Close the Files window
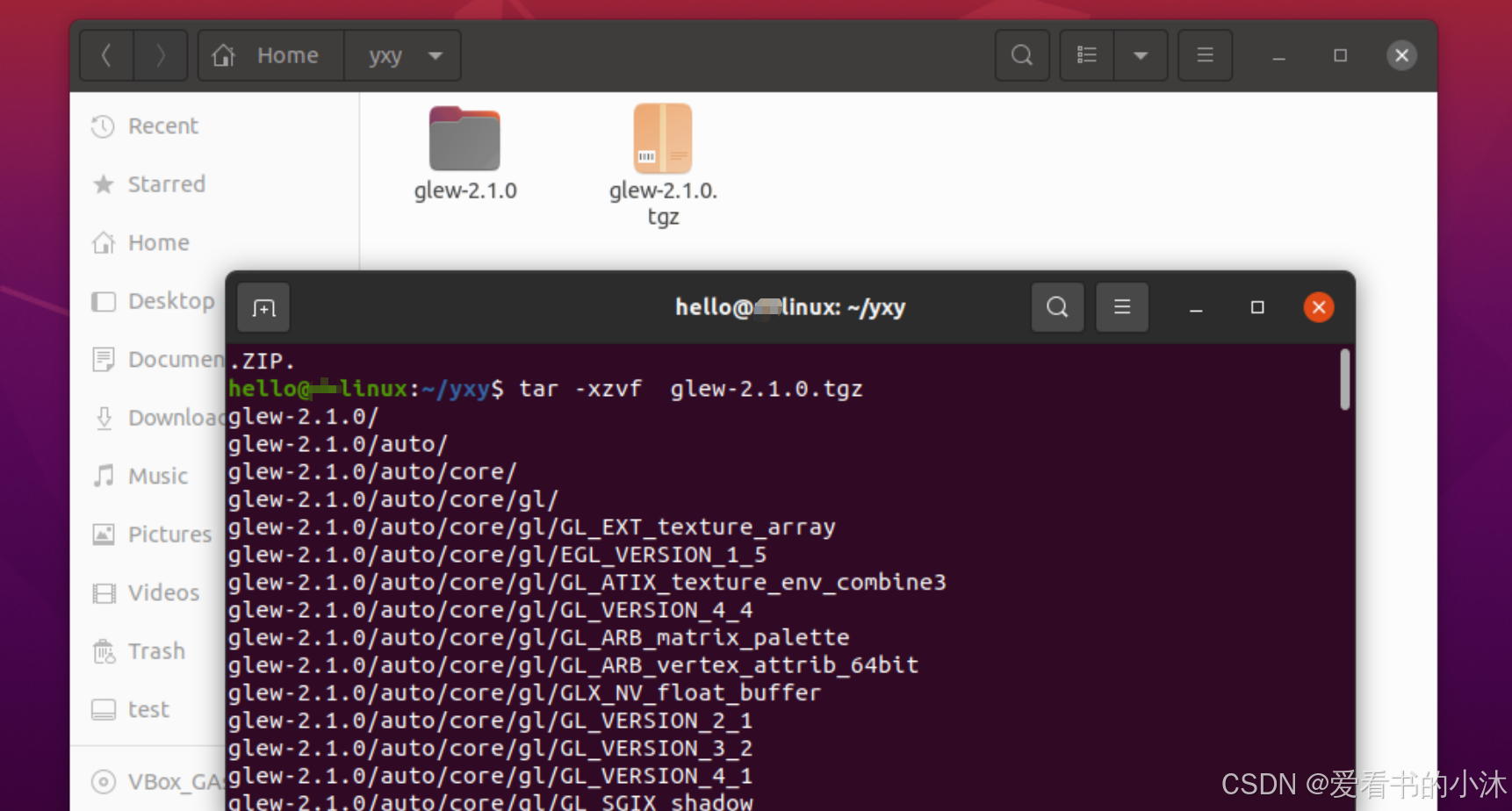The width and height of the screenshot is (1512, 811). coord(1401,55)
